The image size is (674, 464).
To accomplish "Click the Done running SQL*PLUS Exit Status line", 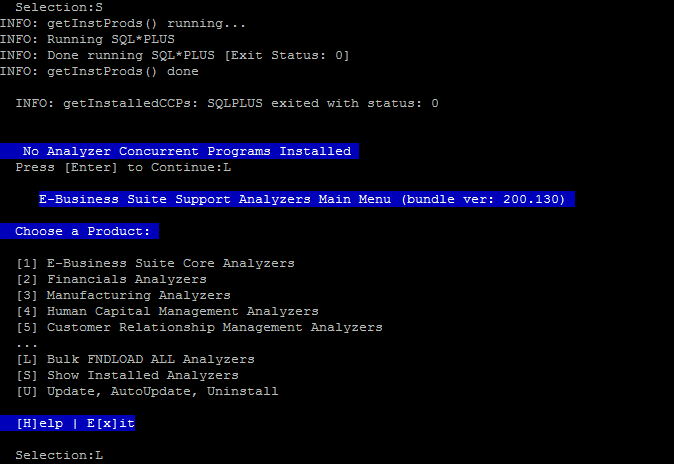I will pos(175,55).
